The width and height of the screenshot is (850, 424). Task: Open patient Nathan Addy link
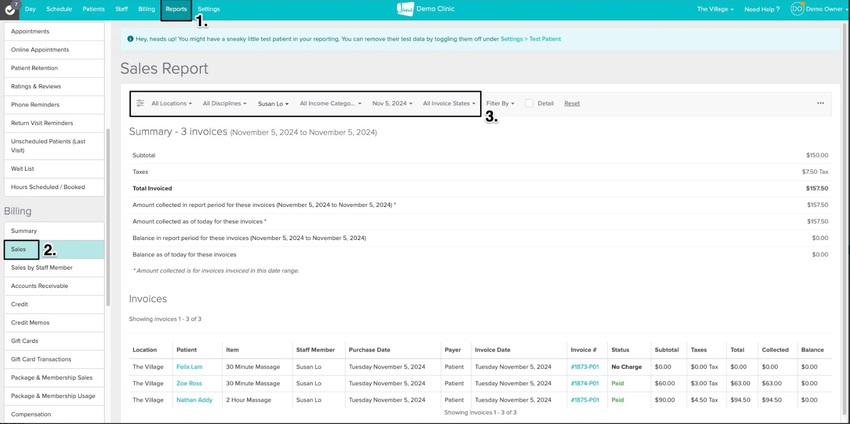[194, 400]
